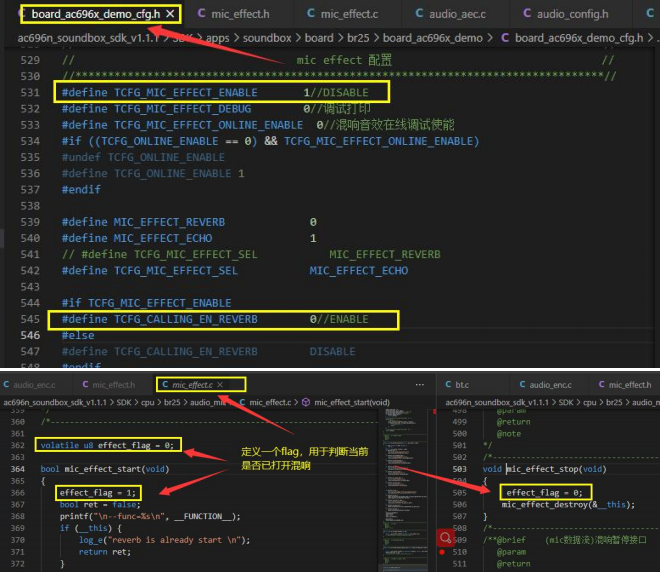Click the symbol cube icon before mic_effect_start(void)
The height and width of the screenshot is (572, 660).
point(306,402)
